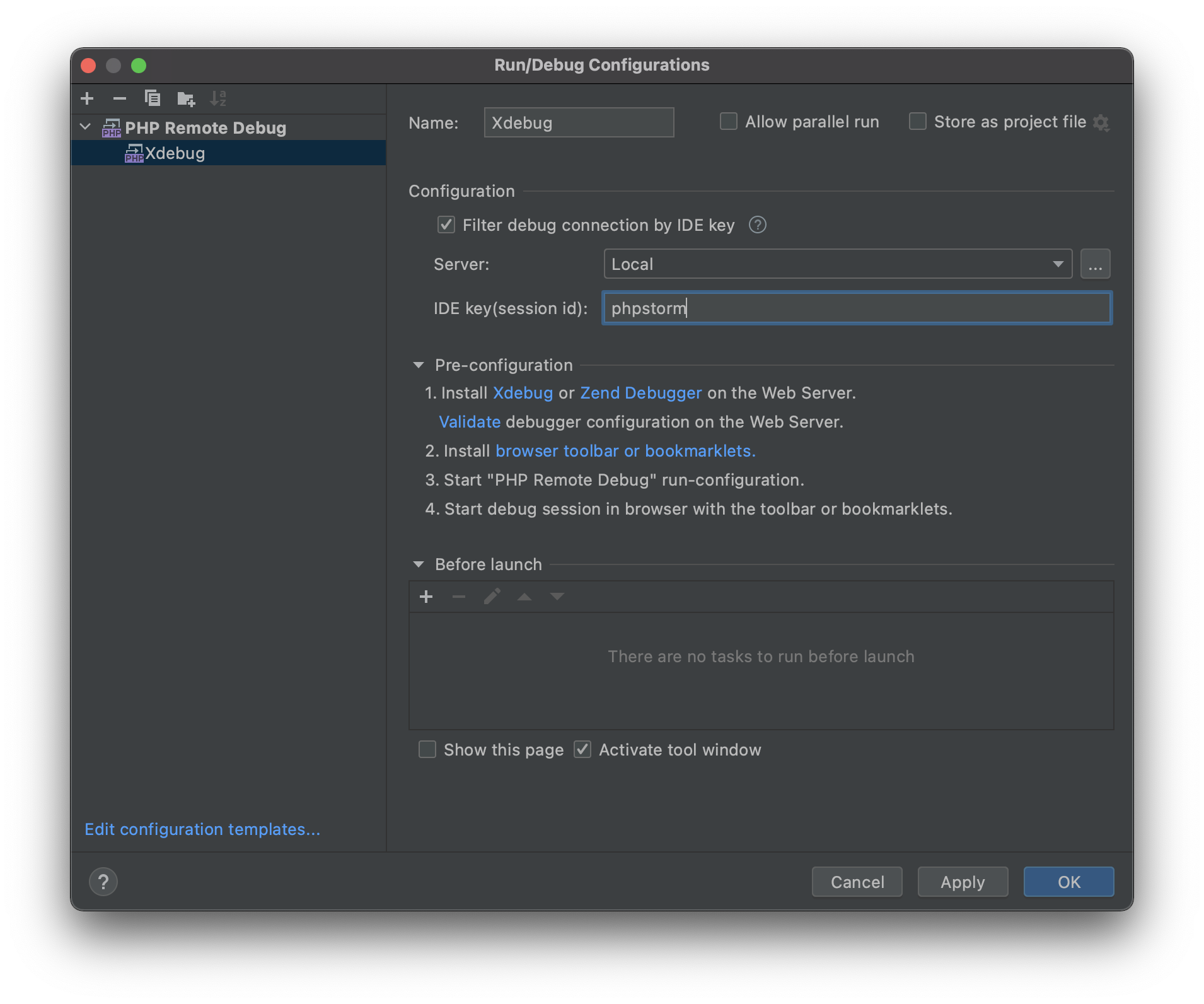Create new configuration folder
Image resolution: width=1204 pixels, height=1004 pixels.
coord(186,98)
